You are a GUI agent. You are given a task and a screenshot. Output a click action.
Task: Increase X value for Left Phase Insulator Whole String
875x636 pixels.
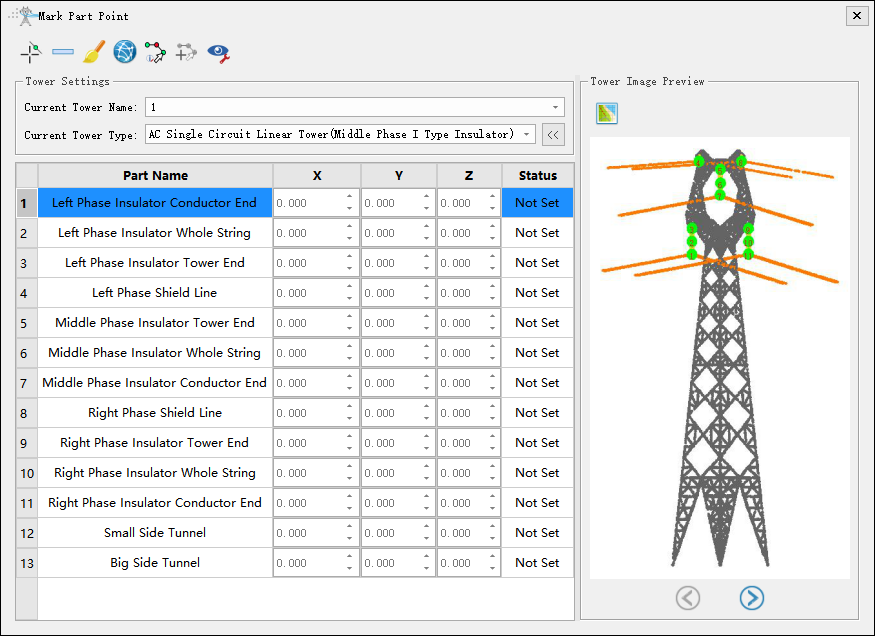349,227
